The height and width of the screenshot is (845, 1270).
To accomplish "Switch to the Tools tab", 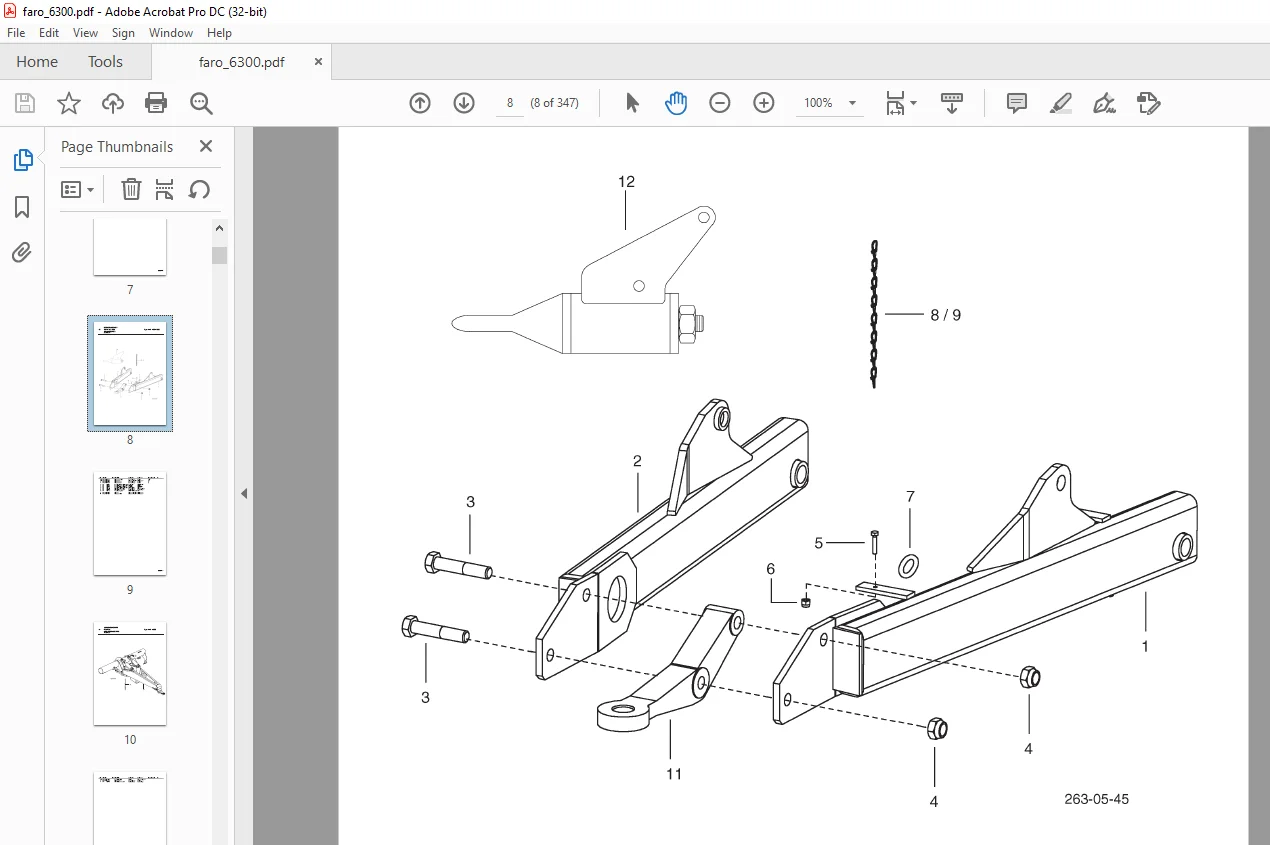I will click(105, 62).
